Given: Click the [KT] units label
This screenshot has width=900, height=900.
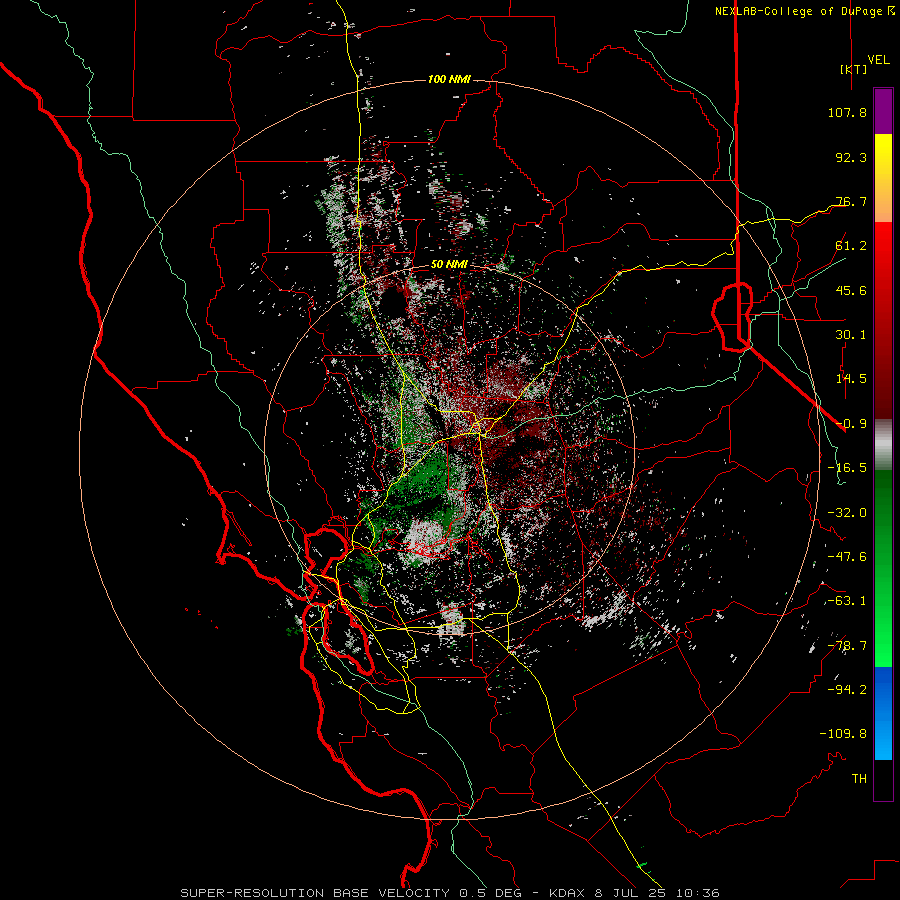Looking at the screenshot, I should [853, 69].
